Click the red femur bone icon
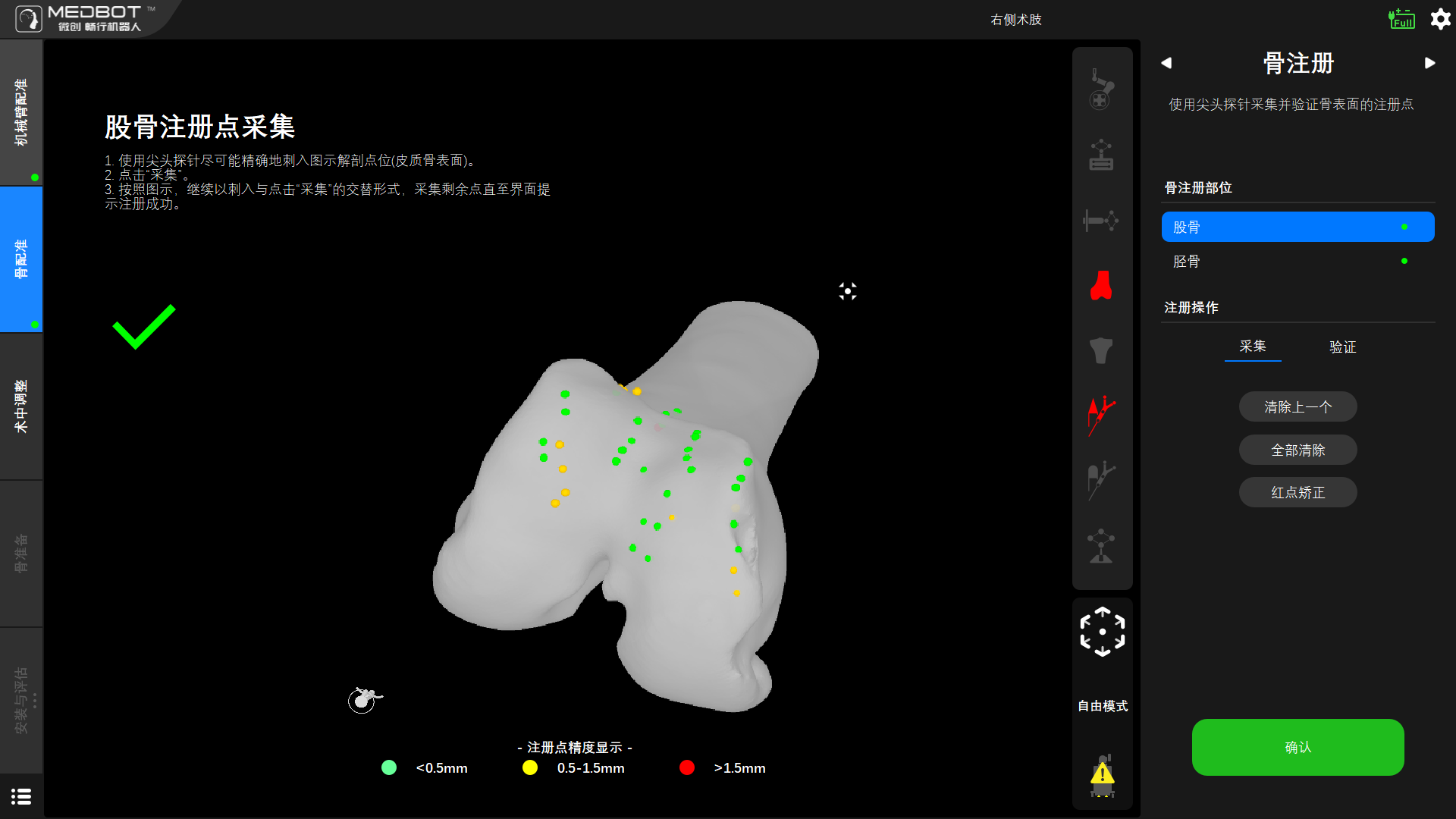Image resolution: width=1456 pixels, height=819 pixels. (x=1101, y=286)
